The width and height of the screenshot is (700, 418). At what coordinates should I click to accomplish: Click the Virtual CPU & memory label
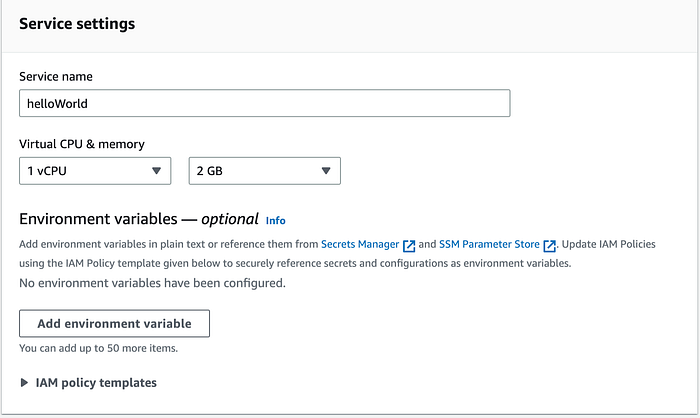coord(82,144)
